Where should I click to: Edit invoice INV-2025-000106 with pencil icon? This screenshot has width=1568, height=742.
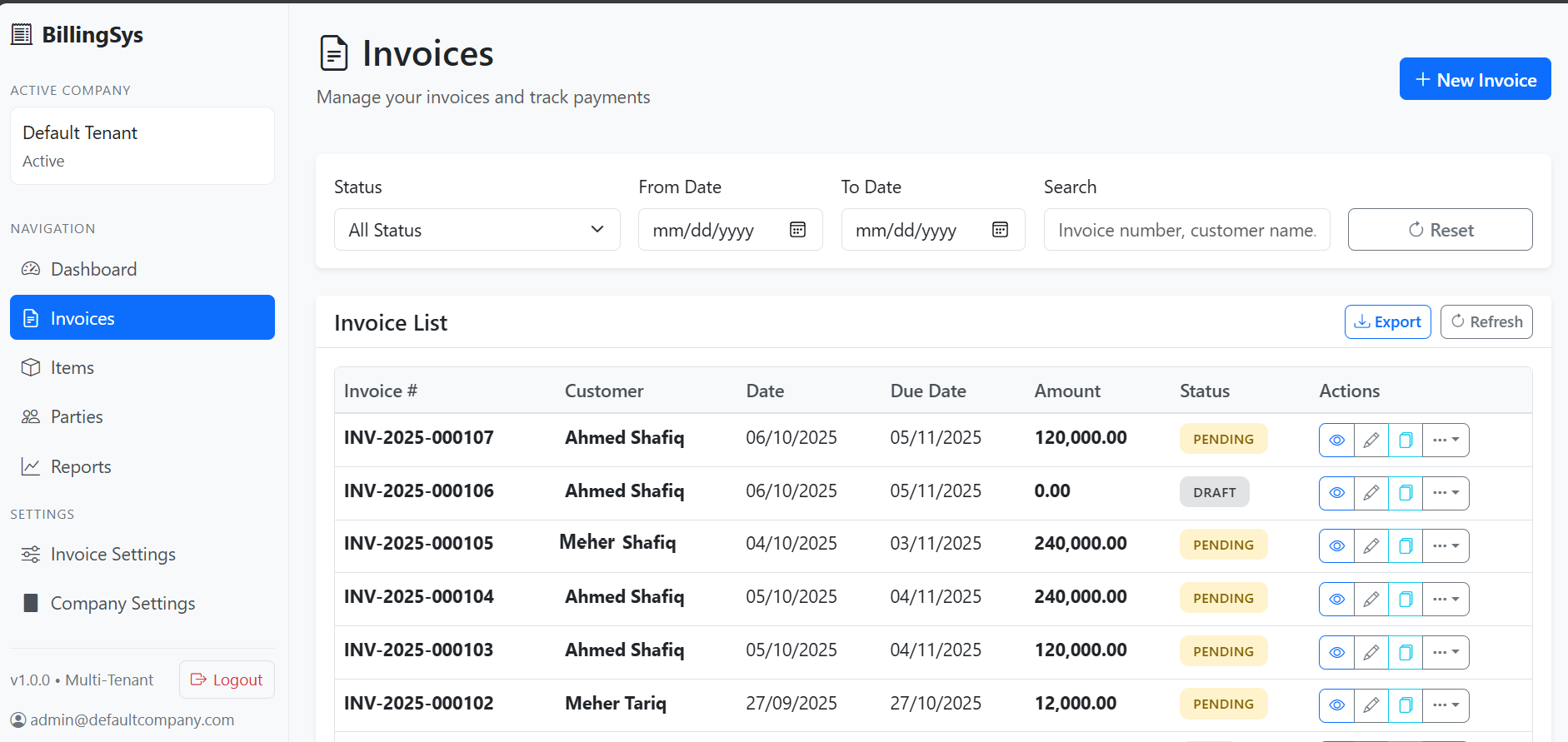[1371, 493]
